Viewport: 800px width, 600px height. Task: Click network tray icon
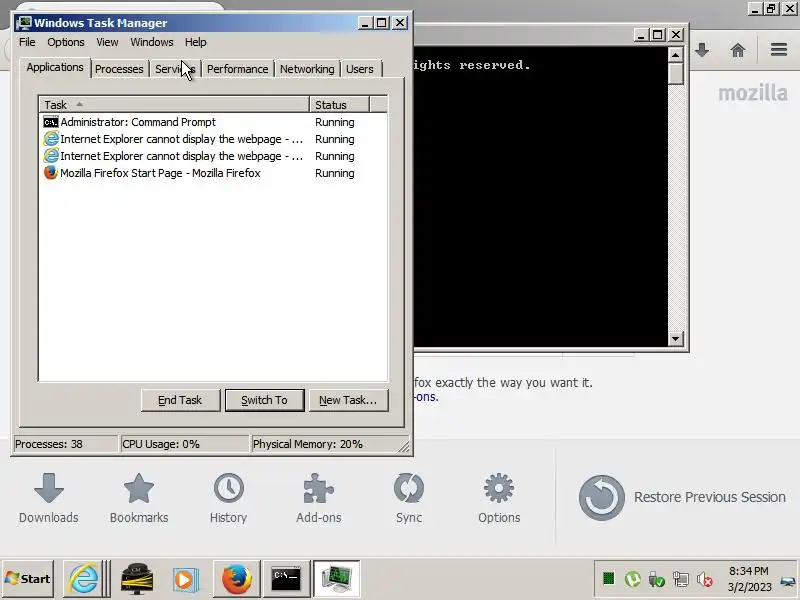pos(681,579)
